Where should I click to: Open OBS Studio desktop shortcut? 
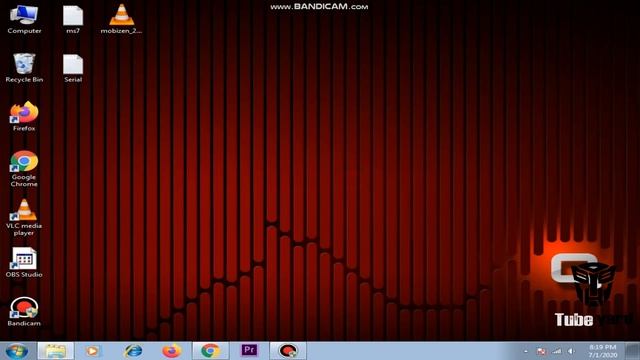pos(24,262)
